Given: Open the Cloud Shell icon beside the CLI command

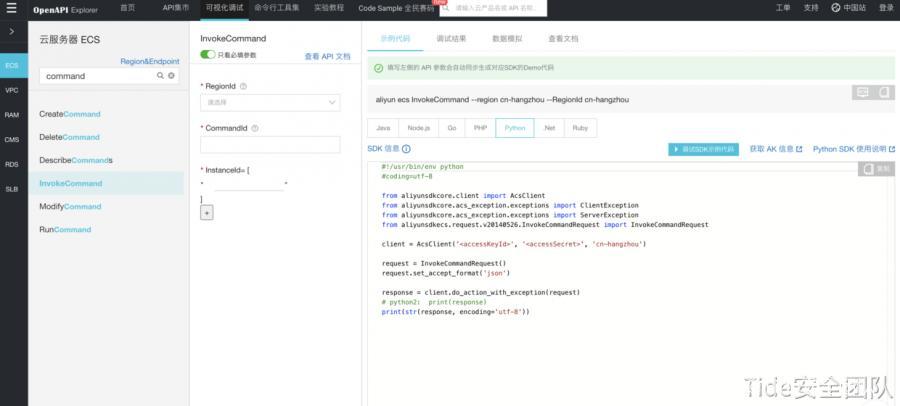Looking at the screenshot, I should point(863,92).
